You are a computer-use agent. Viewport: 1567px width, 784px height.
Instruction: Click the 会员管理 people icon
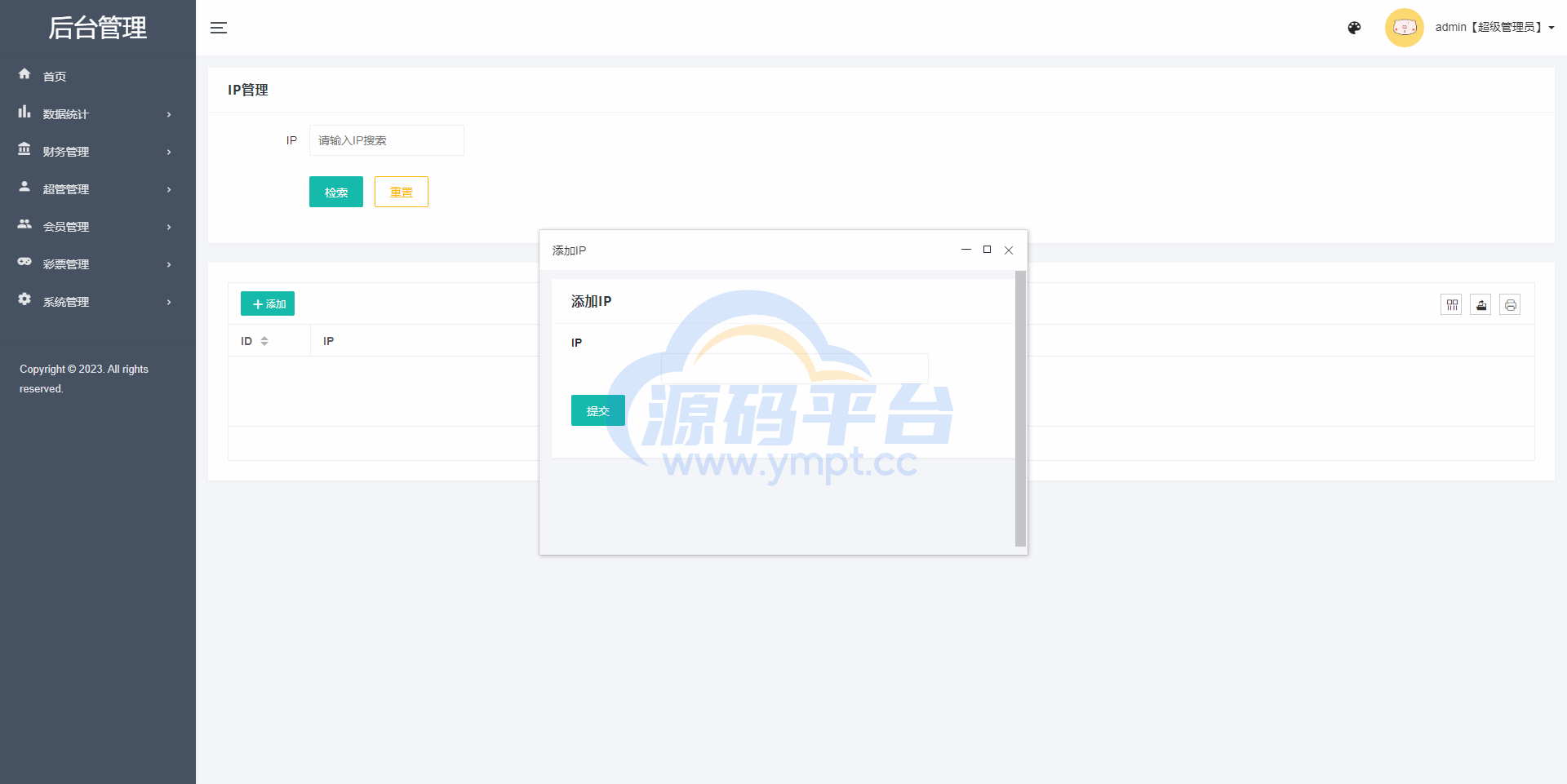point(24,224)
